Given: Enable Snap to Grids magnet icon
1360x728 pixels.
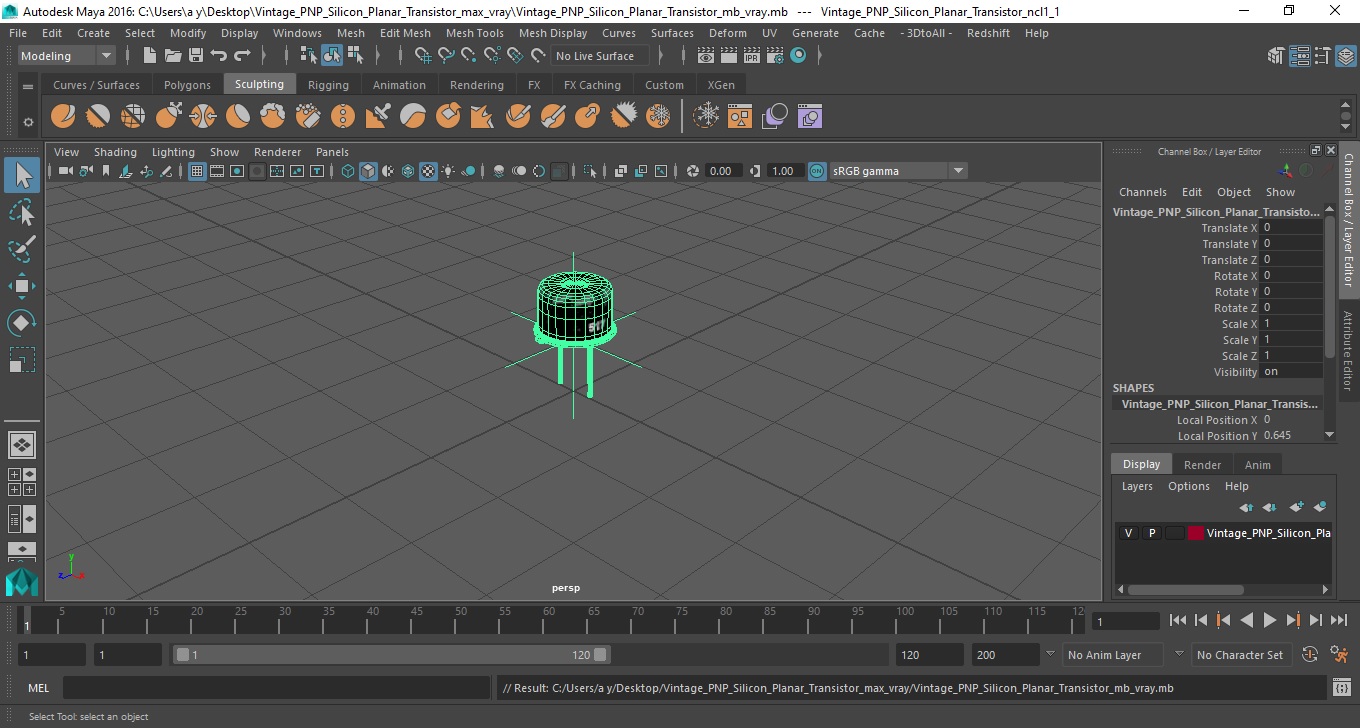Looking at the screenshot, I should pos(423,56).
